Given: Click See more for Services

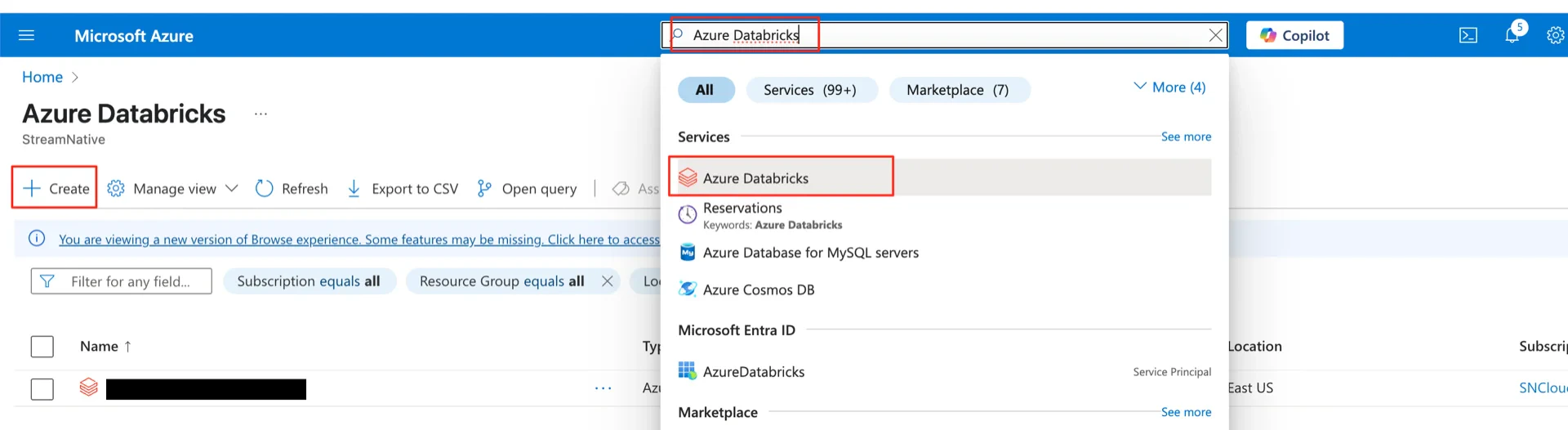Looking at the screenshot, I should 1186,137.
